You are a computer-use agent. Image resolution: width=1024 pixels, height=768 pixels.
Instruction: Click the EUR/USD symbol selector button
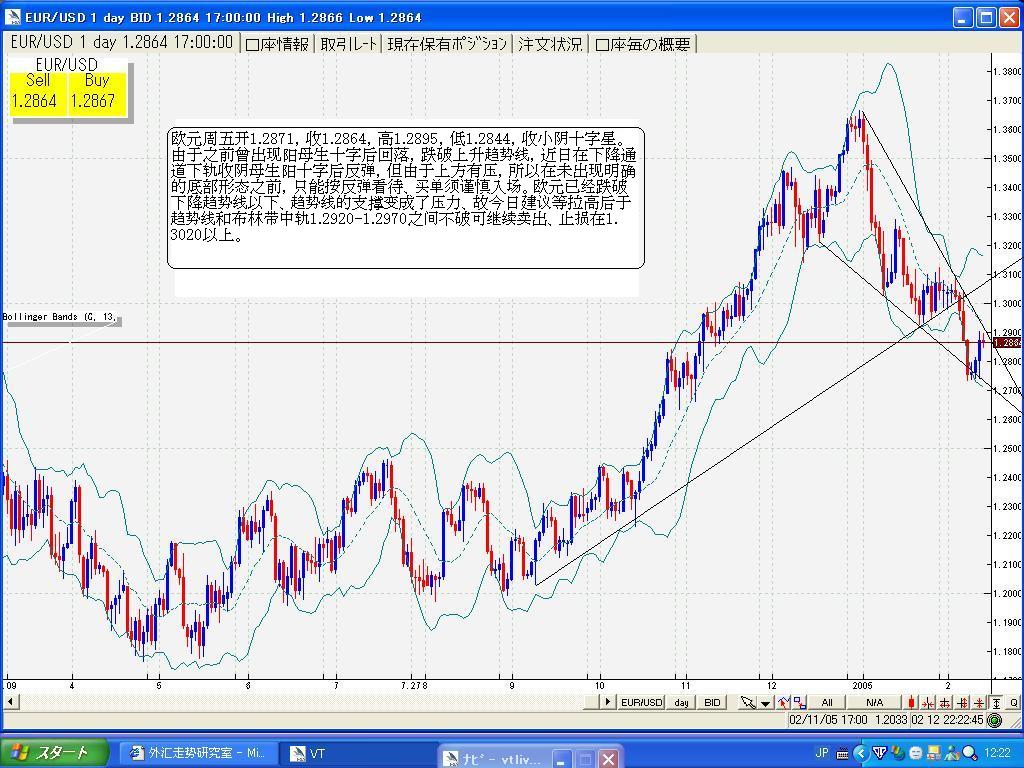click(641, 702)
